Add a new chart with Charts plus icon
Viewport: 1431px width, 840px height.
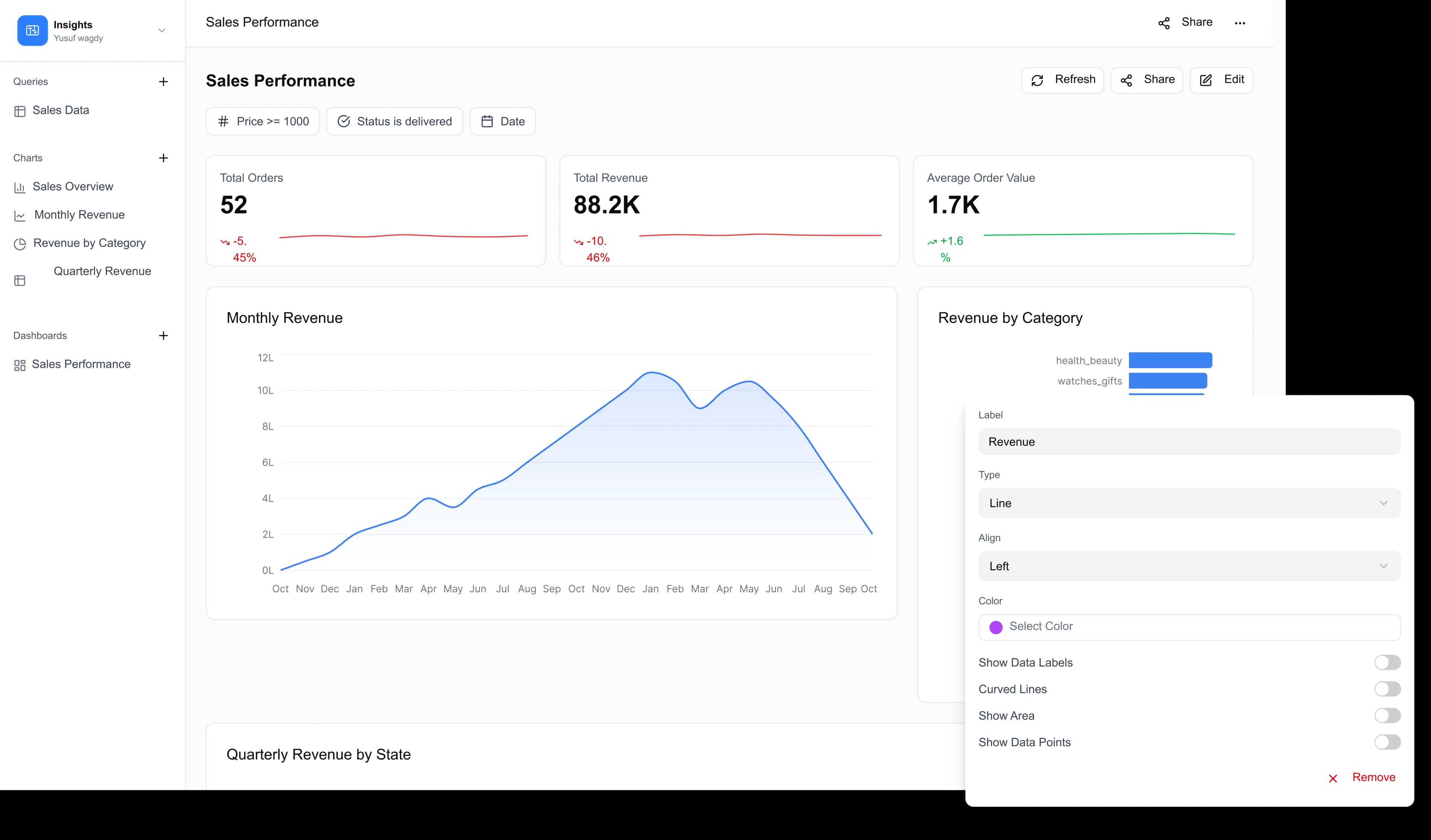[164, 158]
